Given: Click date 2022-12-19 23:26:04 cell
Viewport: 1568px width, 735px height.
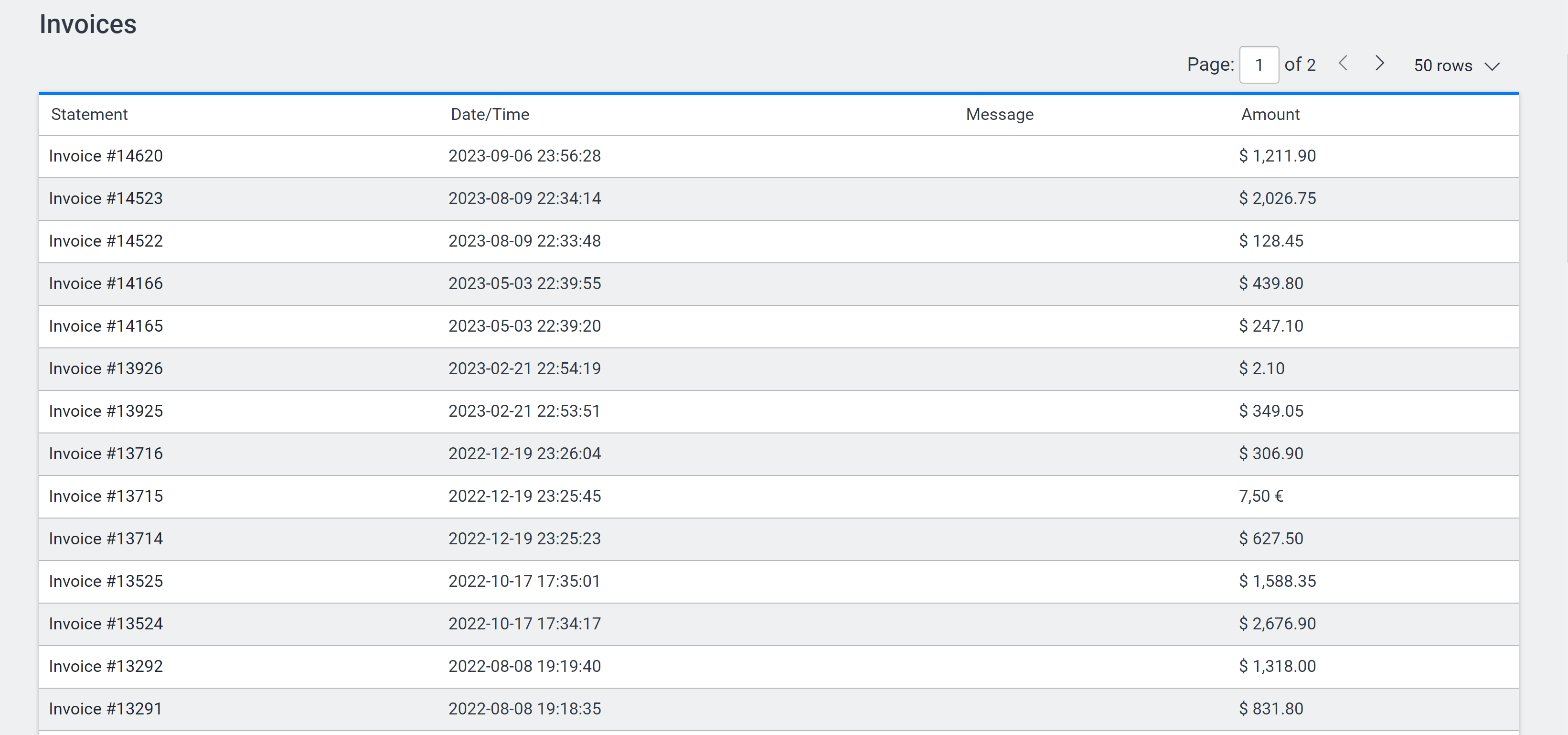Looking at the screenshot, I should click(x=524, y=454).
